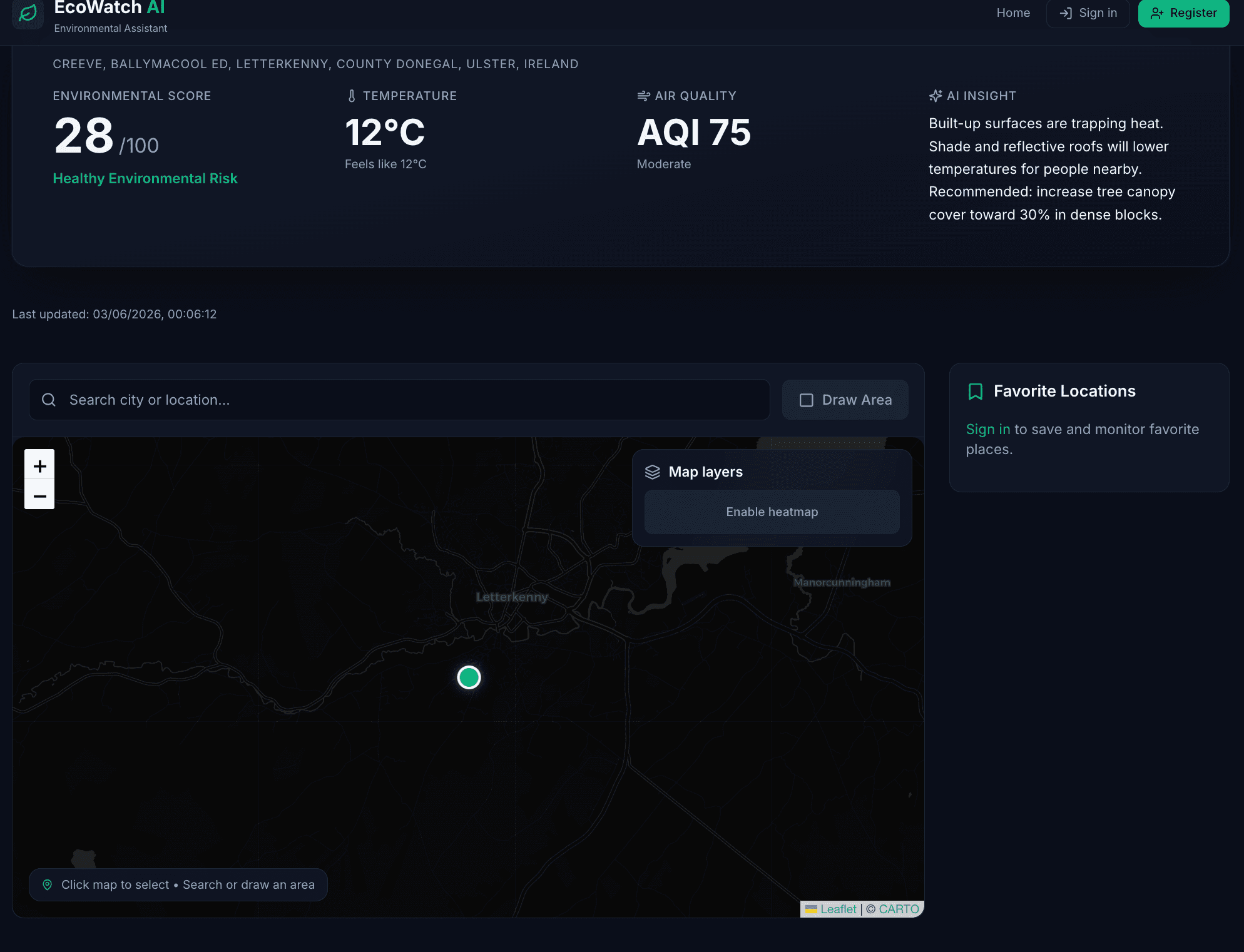Click the environmental score value 28
1244x952 pixels.
tap(84, 136)
